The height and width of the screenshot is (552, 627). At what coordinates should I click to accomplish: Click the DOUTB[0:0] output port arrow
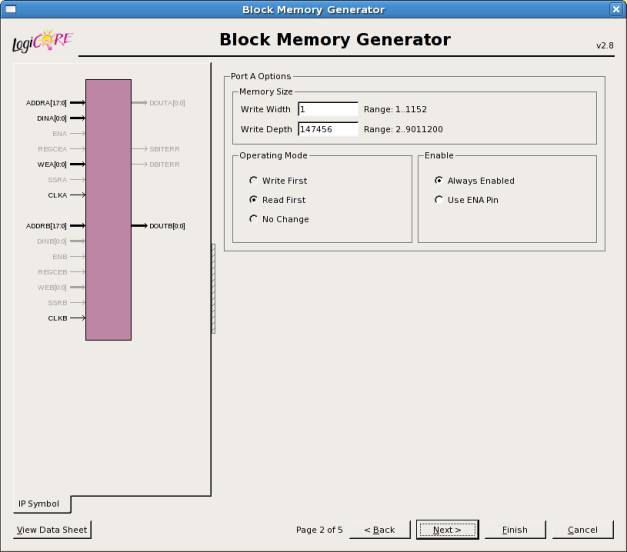[140, 226]
